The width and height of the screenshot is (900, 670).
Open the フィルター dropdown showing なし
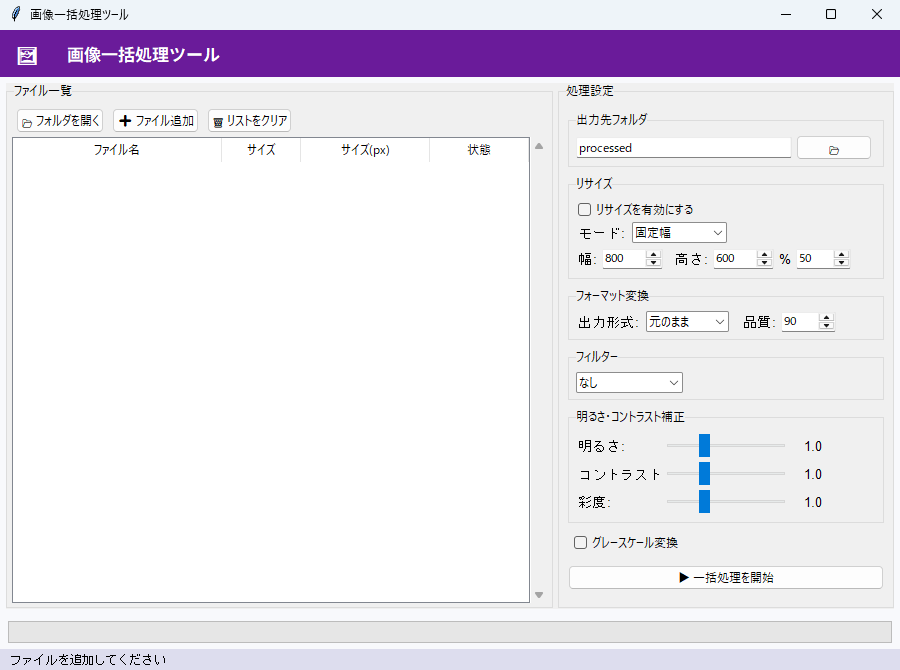click(629, 382)
